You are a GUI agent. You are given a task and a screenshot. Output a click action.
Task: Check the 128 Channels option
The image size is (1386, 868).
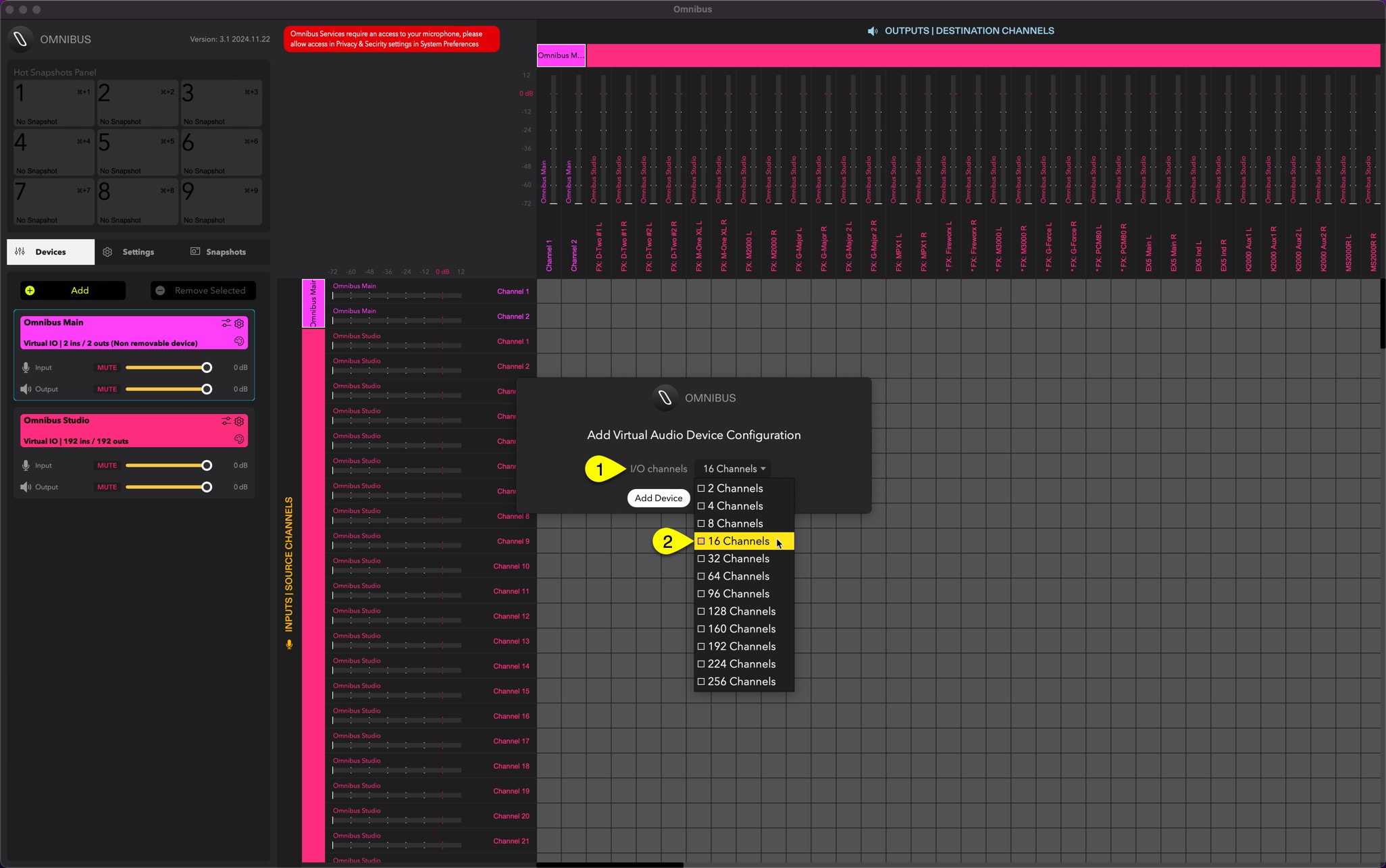point(741,611)
